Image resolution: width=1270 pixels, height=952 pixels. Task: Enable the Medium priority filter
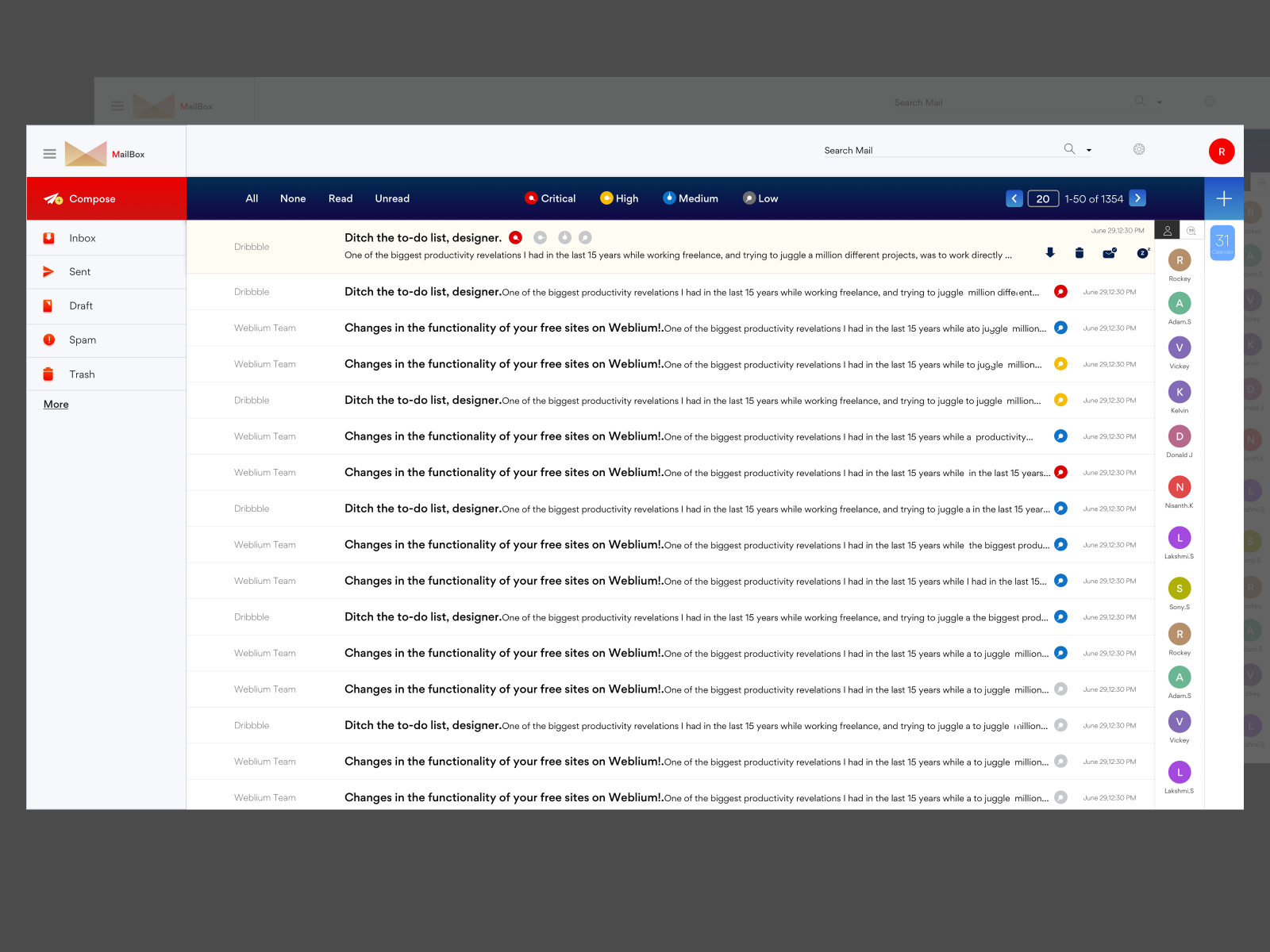[690, 198]
